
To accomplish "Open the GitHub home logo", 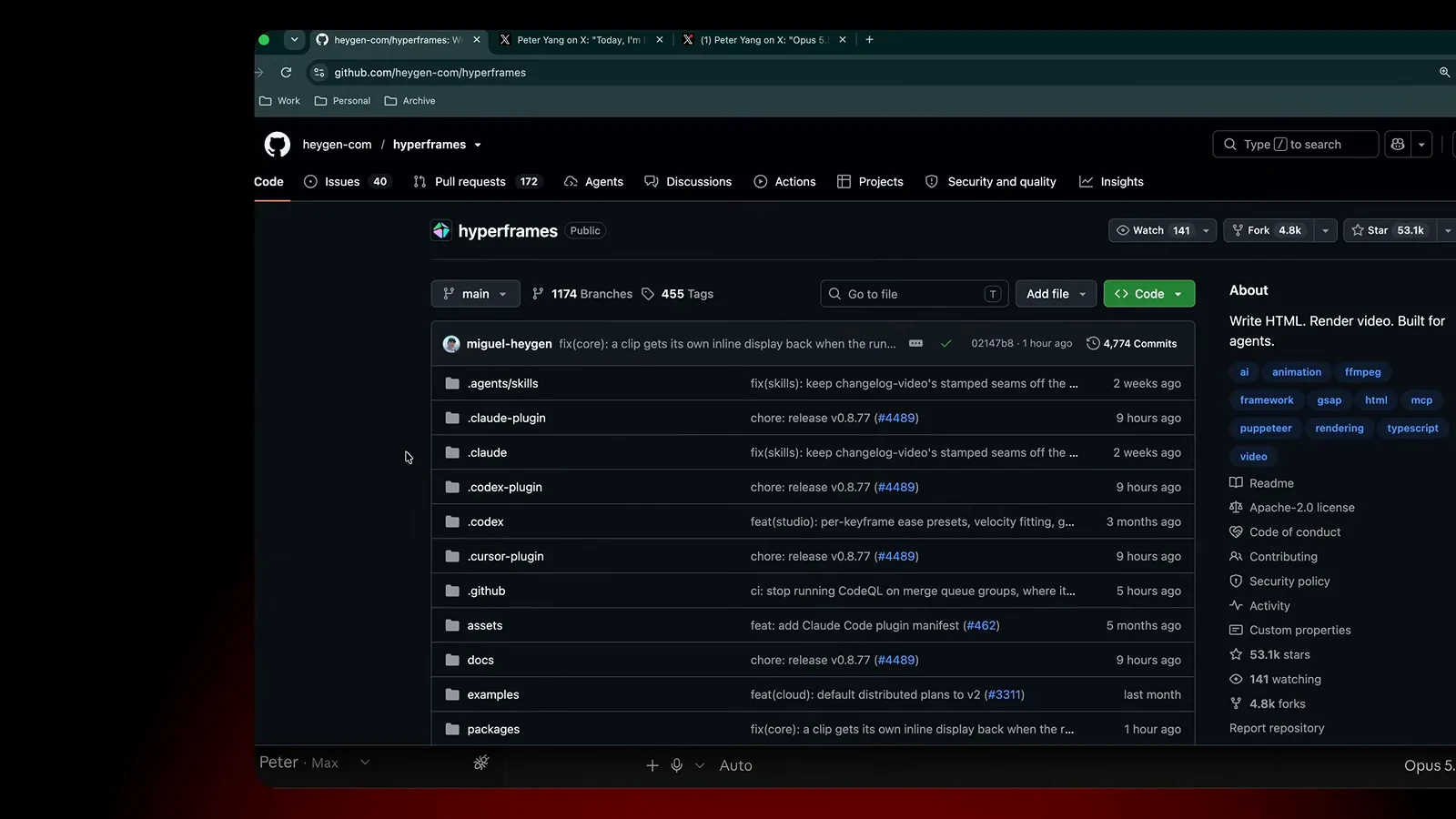I will [278, 145].
